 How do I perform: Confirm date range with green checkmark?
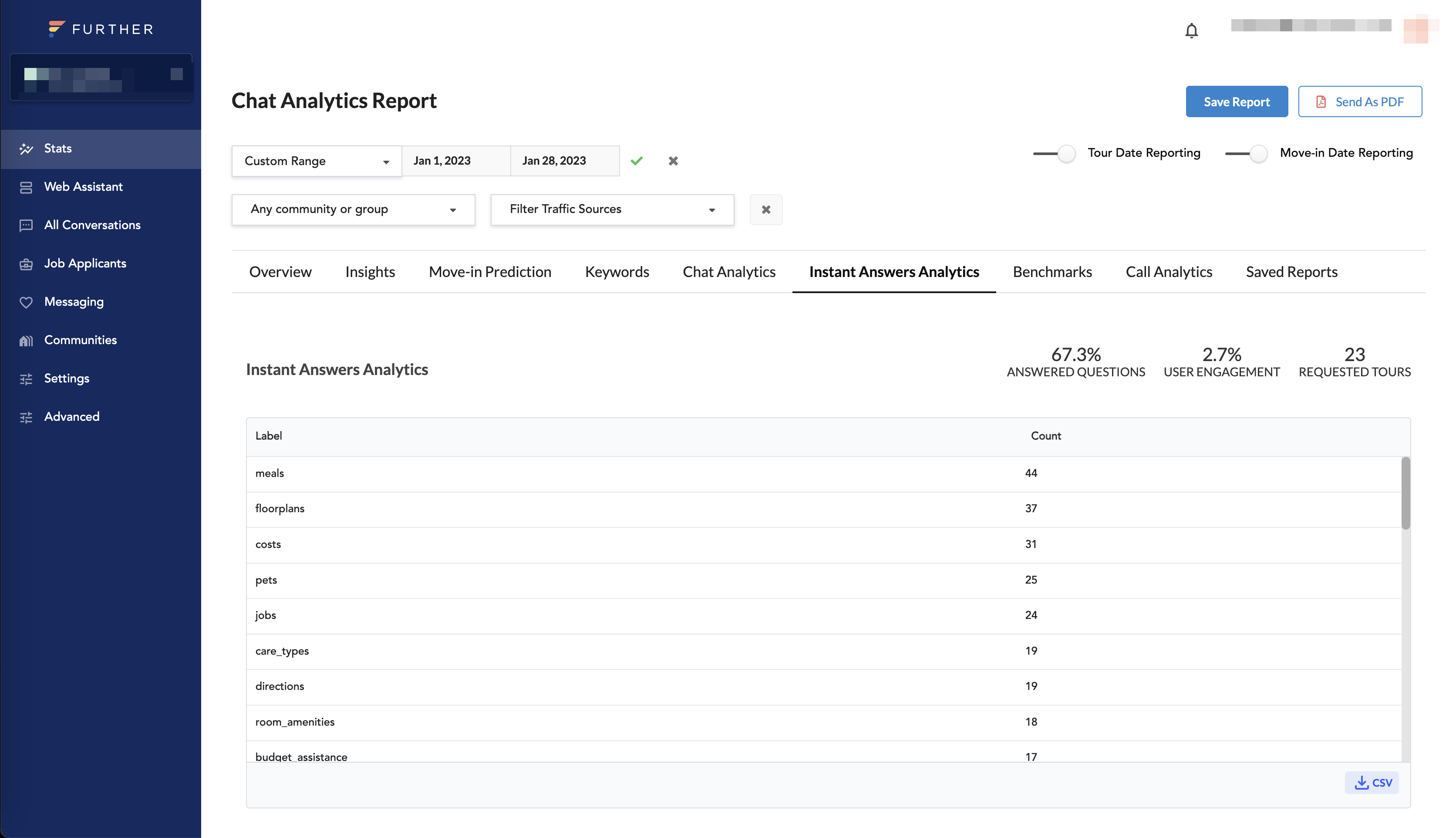pyautogui.click(x=636, y=161)
